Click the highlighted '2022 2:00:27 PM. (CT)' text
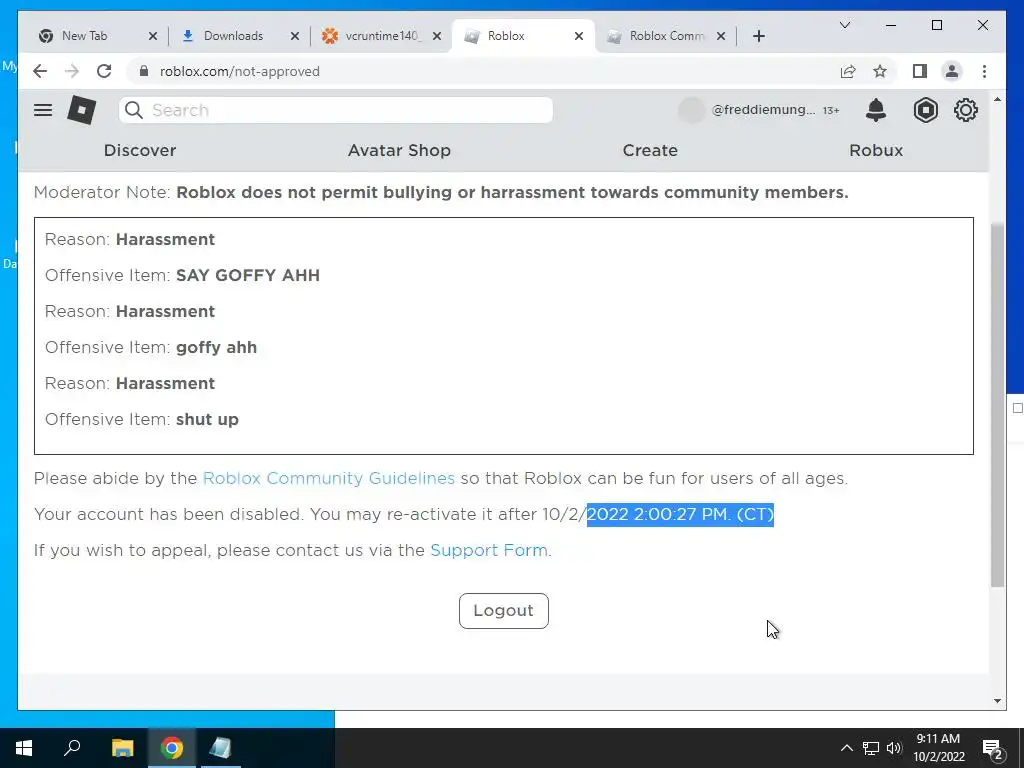This screenshot has height=768, width=1024. (680, 514)
